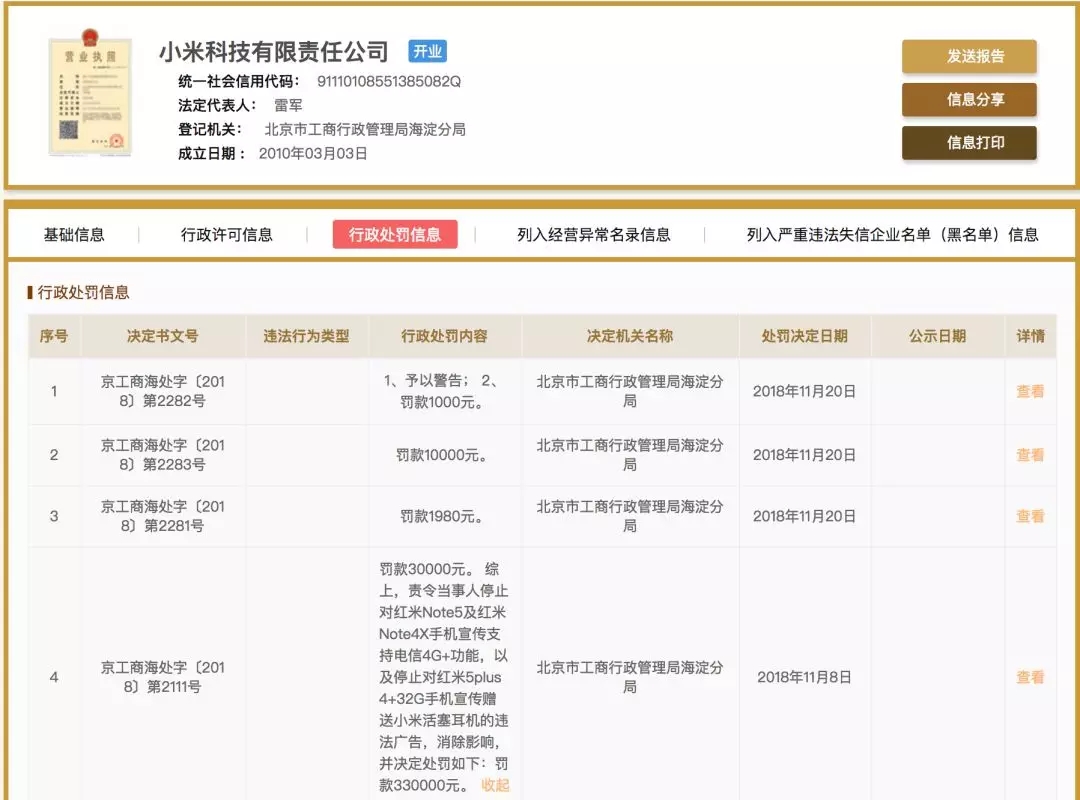Open 列入严重违法失信企业名单（黑名单）信息 tab
The width and height of the screenshot is (1080, 800).
point(893,235)
